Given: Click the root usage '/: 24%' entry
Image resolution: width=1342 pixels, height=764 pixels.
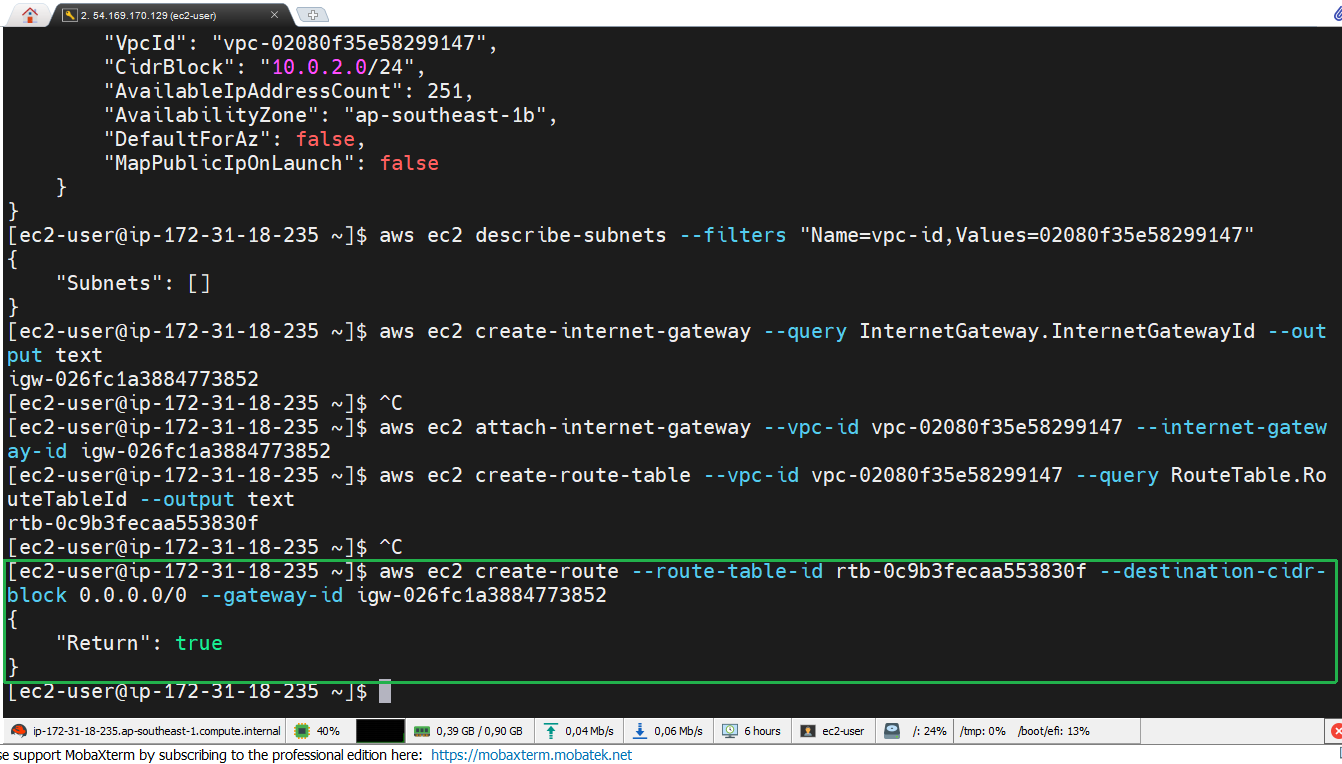Looking at the screenshot, I should click(x=929, y=731).
